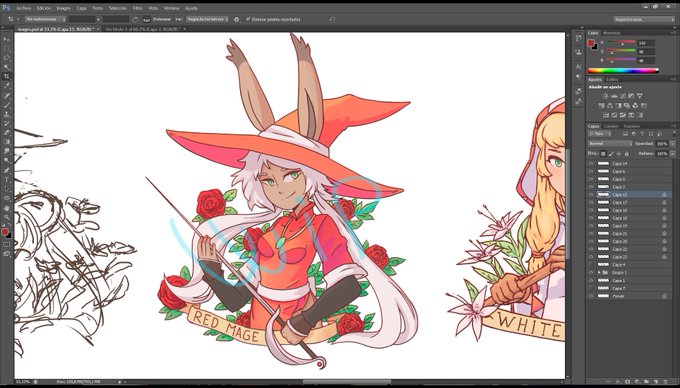The image size is (680, 388).
Task: Click the R value input field
Action: [646, 43]
